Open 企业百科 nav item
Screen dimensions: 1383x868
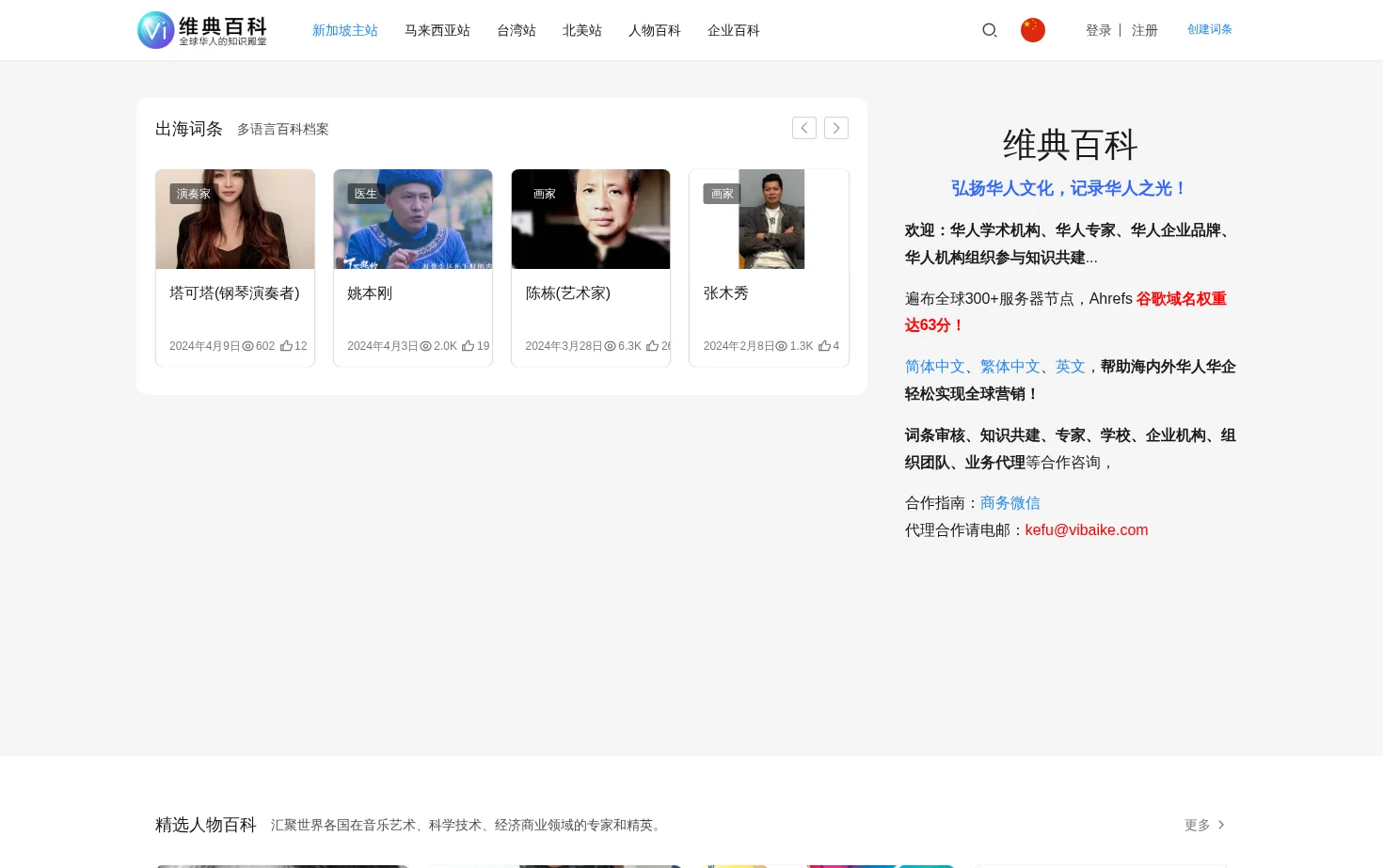tap(734, 30)
